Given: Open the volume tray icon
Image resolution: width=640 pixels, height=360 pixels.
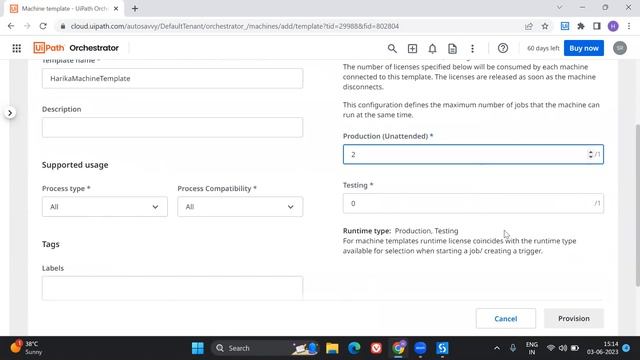Looking at the screenshot, I should 563,348.
